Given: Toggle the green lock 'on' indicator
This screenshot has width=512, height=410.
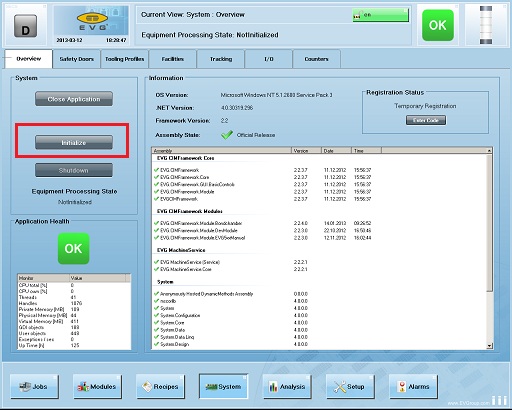Looking at the screenshot, I should click(380, 15).
